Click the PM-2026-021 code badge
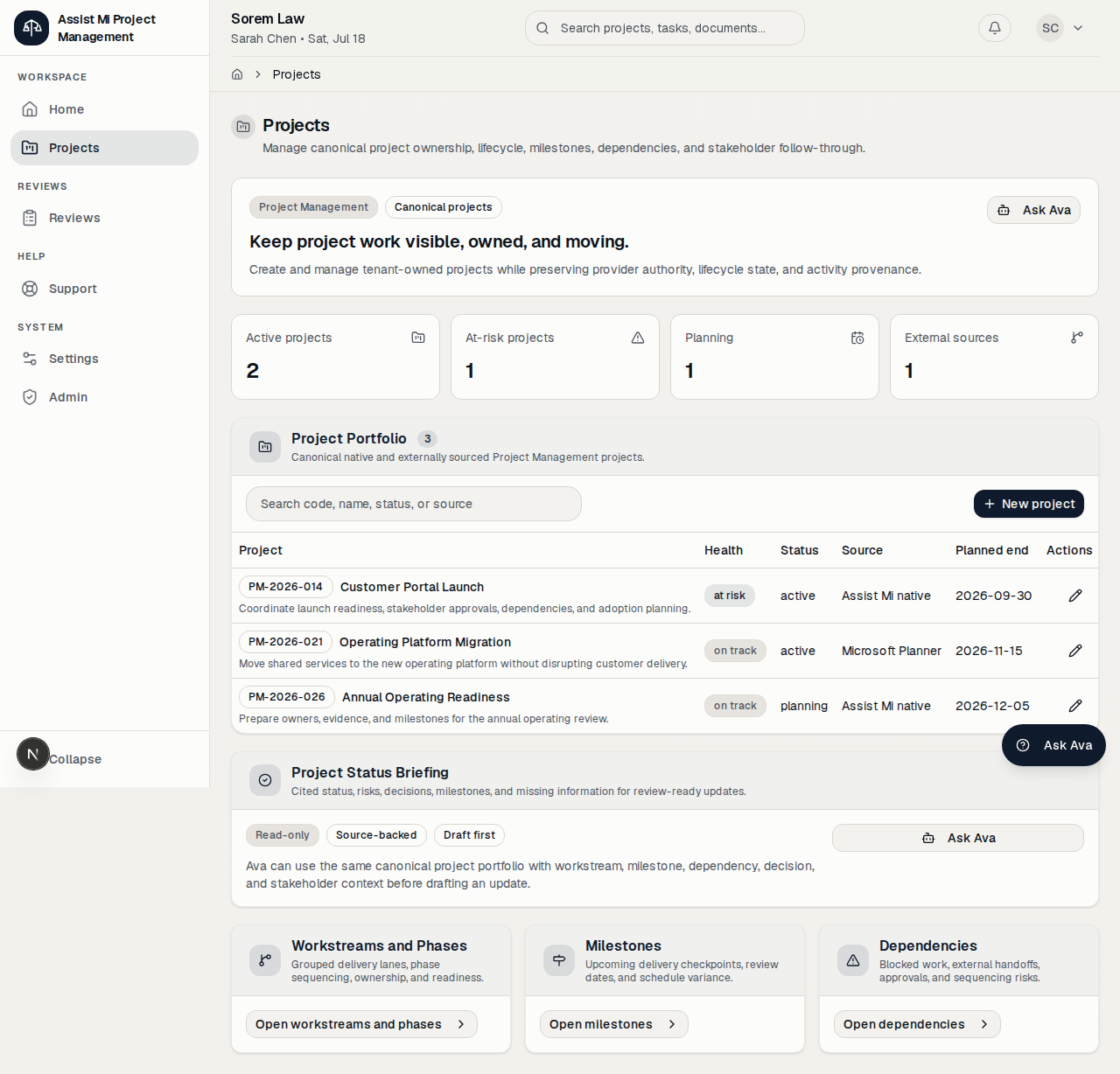This screenshot has height=1074, width=1120. 285,642
